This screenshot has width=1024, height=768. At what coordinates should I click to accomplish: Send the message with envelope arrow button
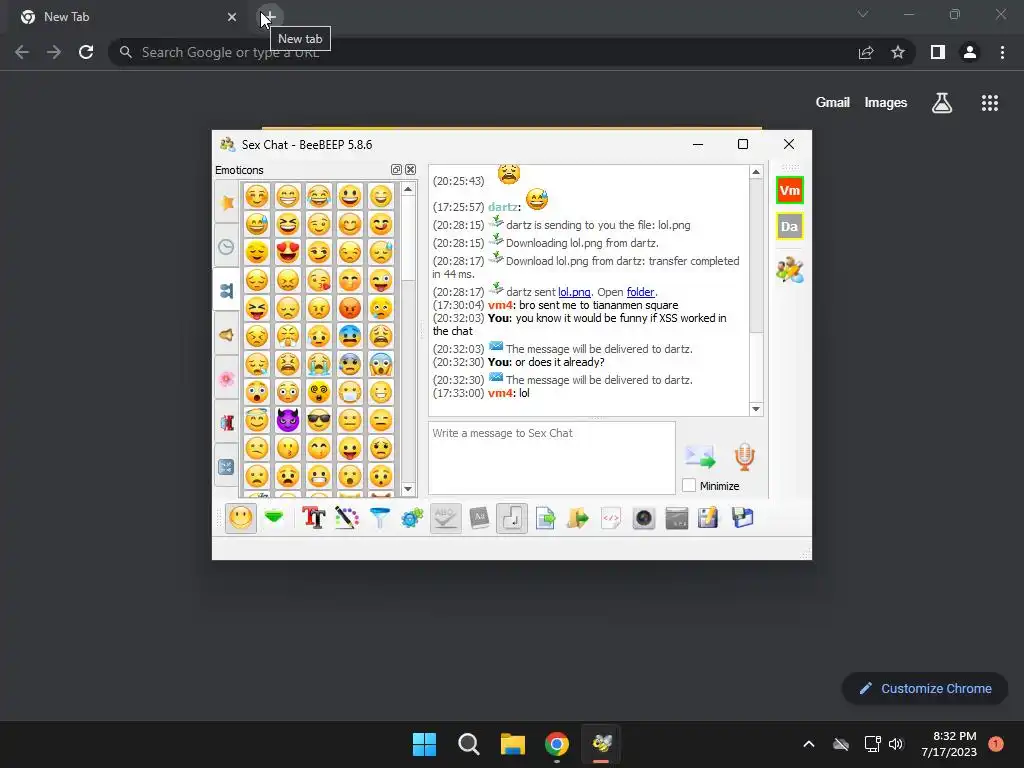tap(700, 456)
